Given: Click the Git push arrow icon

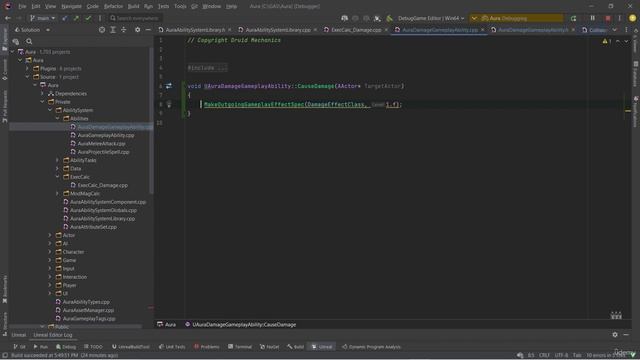Looking at the screenshot, I should point(76,18).
